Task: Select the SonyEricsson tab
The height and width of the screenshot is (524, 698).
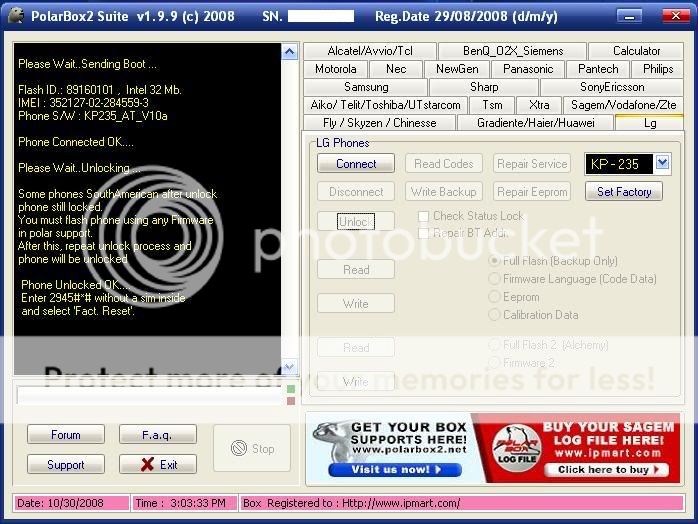Action: [x=612, y=87]
